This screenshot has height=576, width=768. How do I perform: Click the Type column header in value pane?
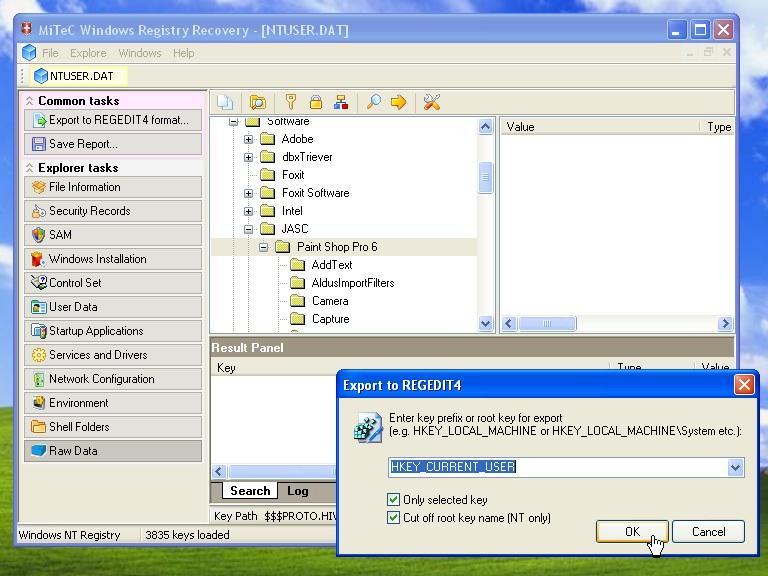pyautogui.click(x=718, y=127)
